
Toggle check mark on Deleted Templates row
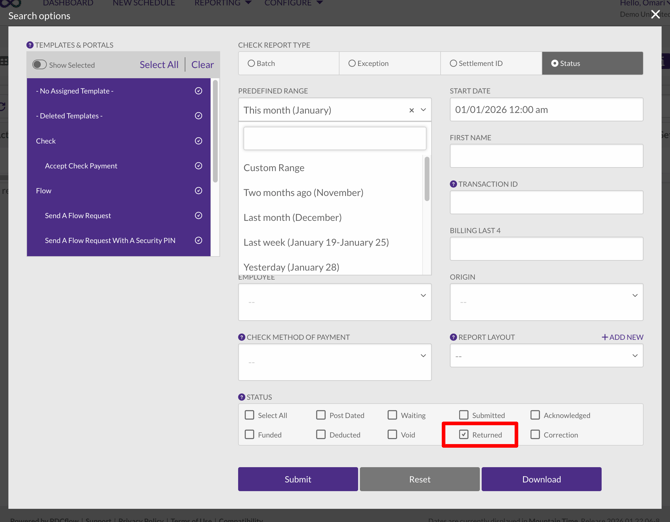pos(198,115)
